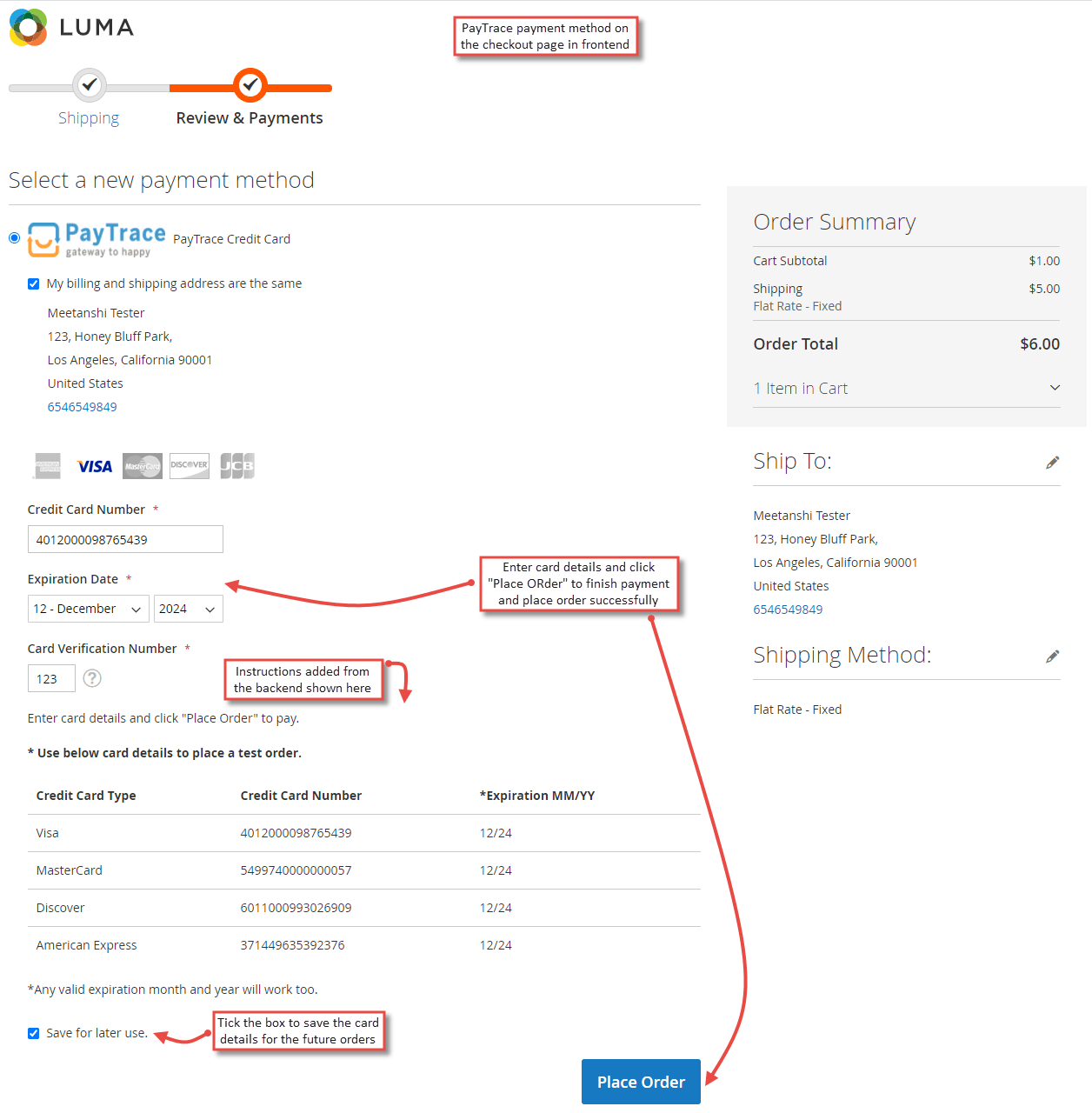Screen dimensions: 1092x1113
Task: Click the Order Summary heading
Action: 835,223
